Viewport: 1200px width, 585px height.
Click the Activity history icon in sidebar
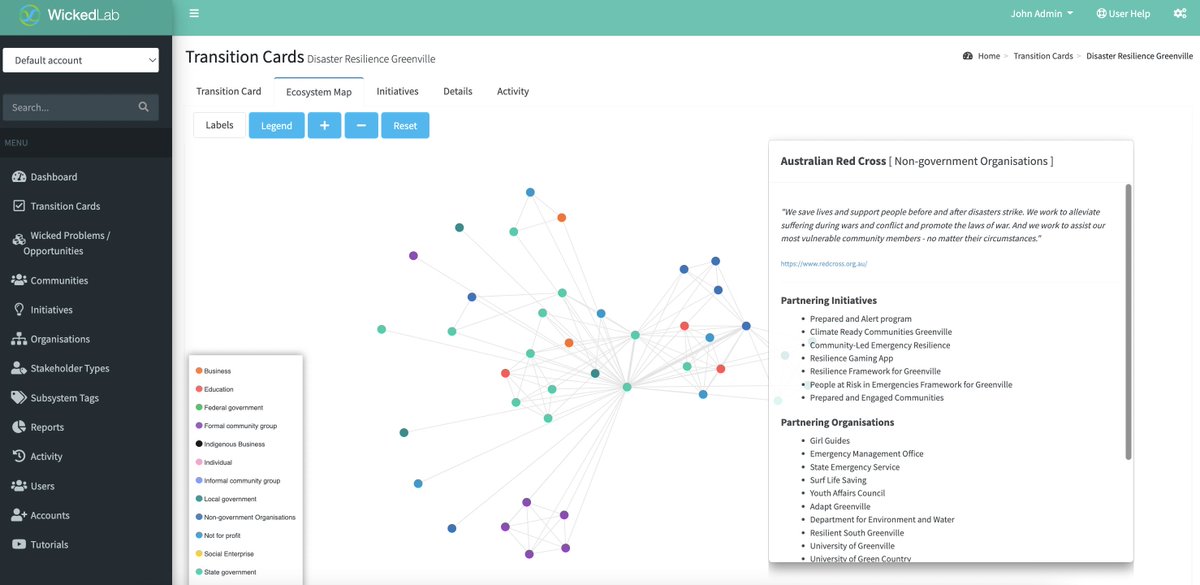click(19, 456)
